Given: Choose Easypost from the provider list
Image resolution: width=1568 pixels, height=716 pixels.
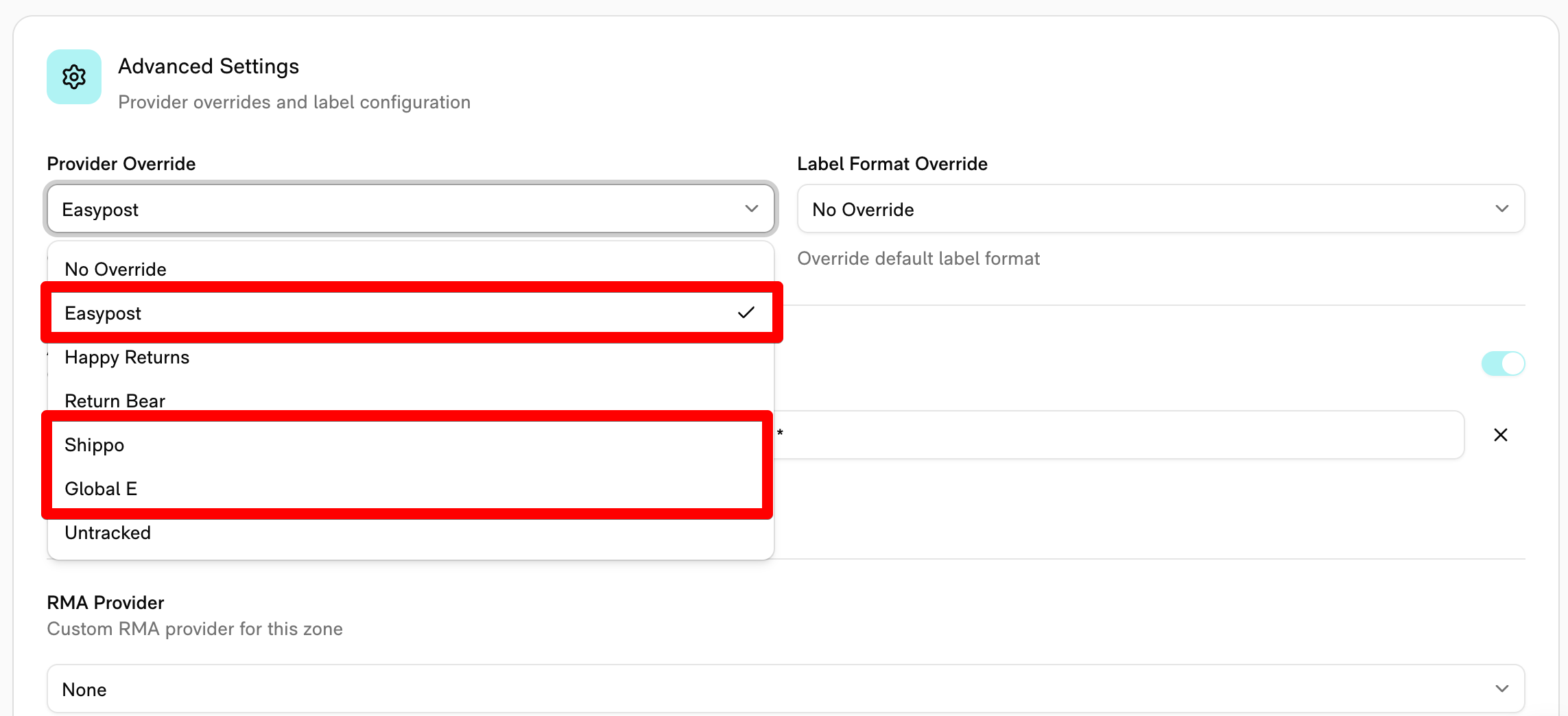Looking at the screenshot, I should pos(411,313).
